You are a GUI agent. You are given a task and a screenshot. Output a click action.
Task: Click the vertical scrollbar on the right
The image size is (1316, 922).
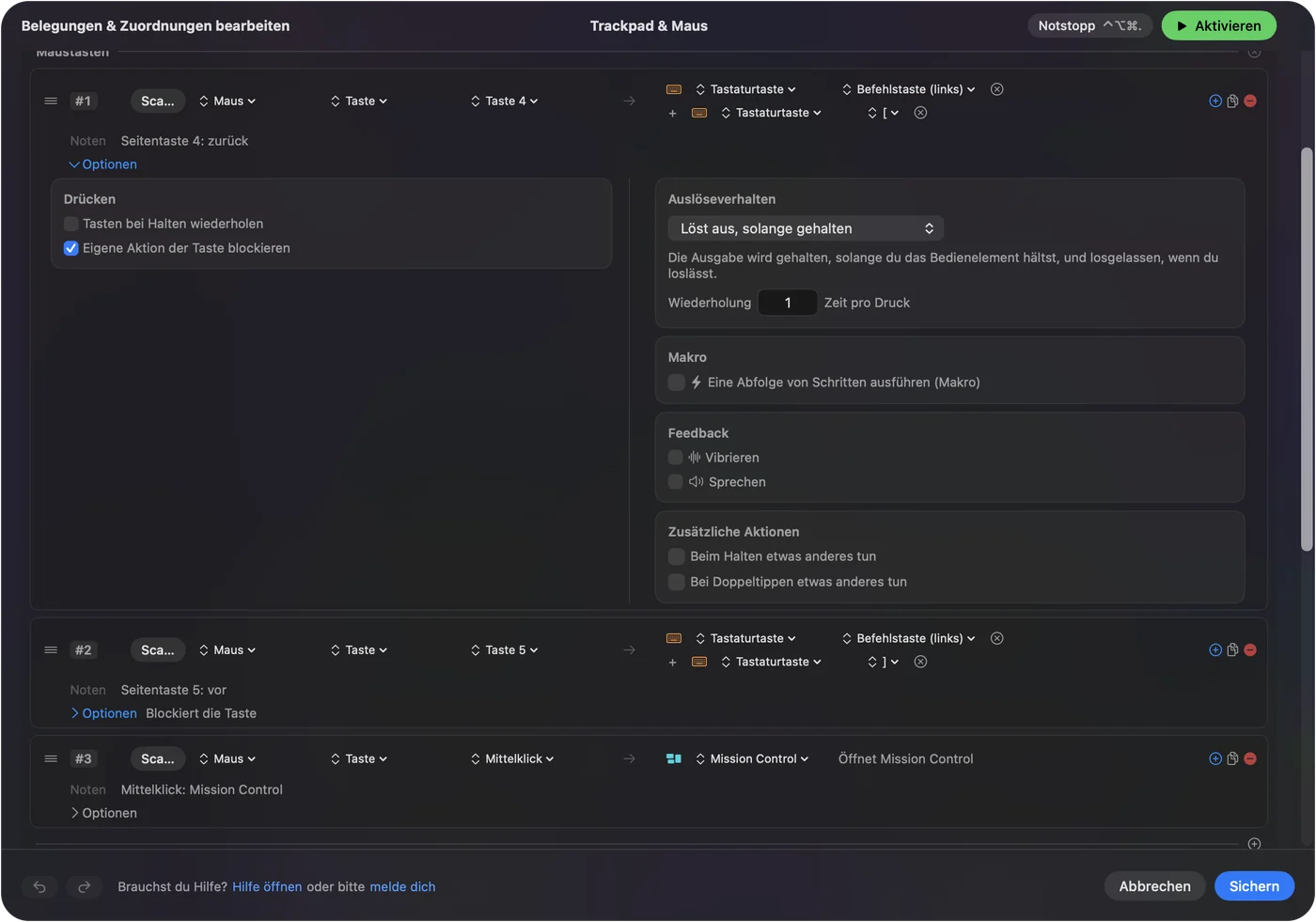pyautogui.click(x=1306, y=350)
